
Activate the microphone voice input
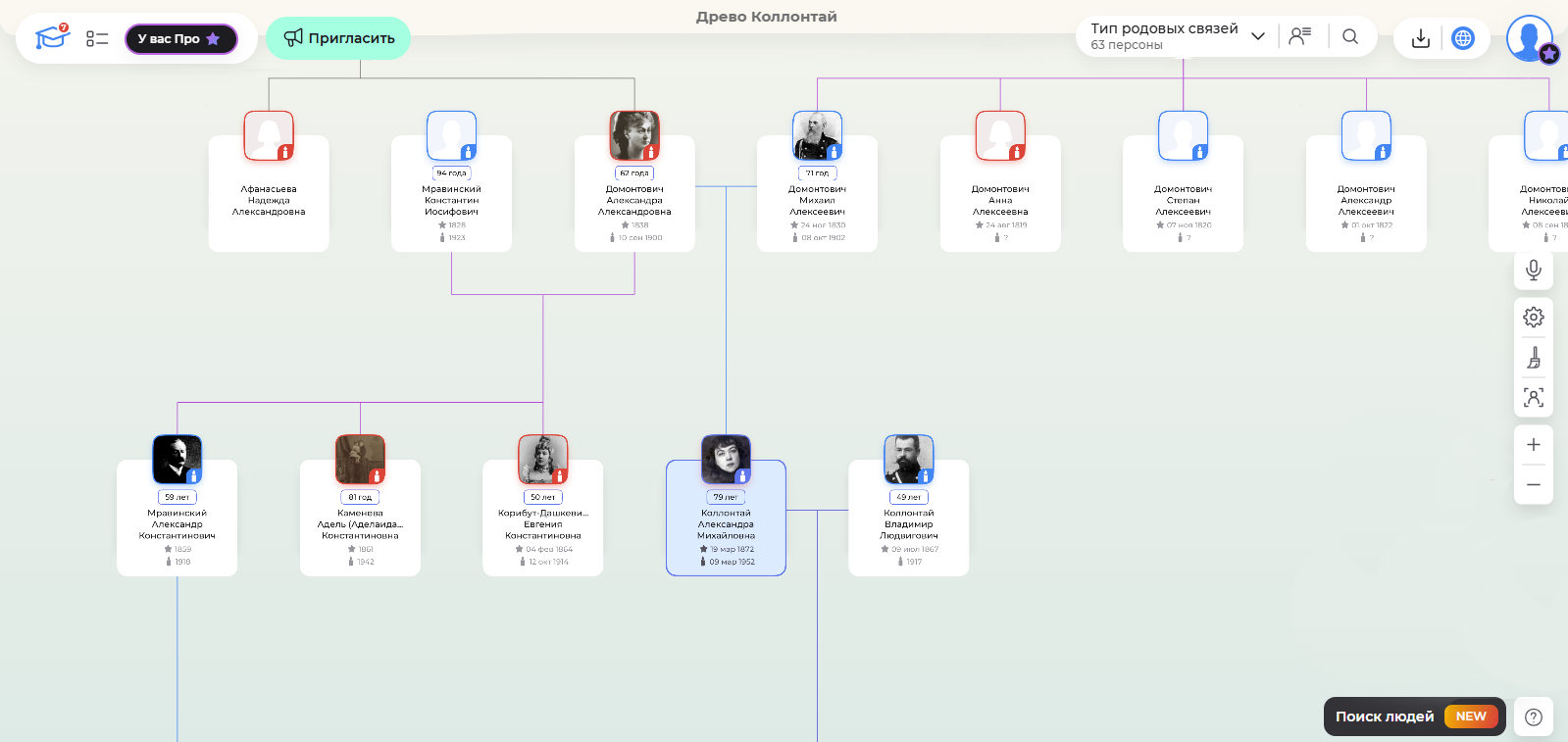point(1533,270)
